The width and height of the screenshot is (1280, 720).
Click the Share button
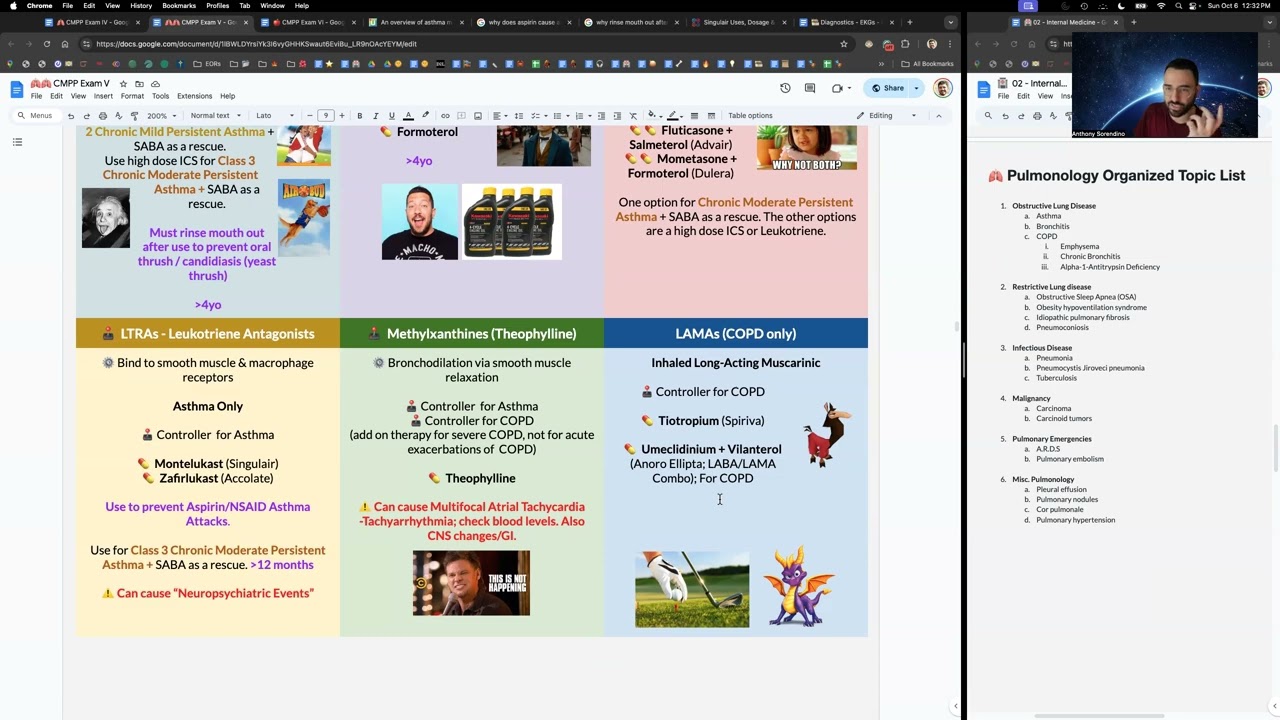(x=888, y=88)
